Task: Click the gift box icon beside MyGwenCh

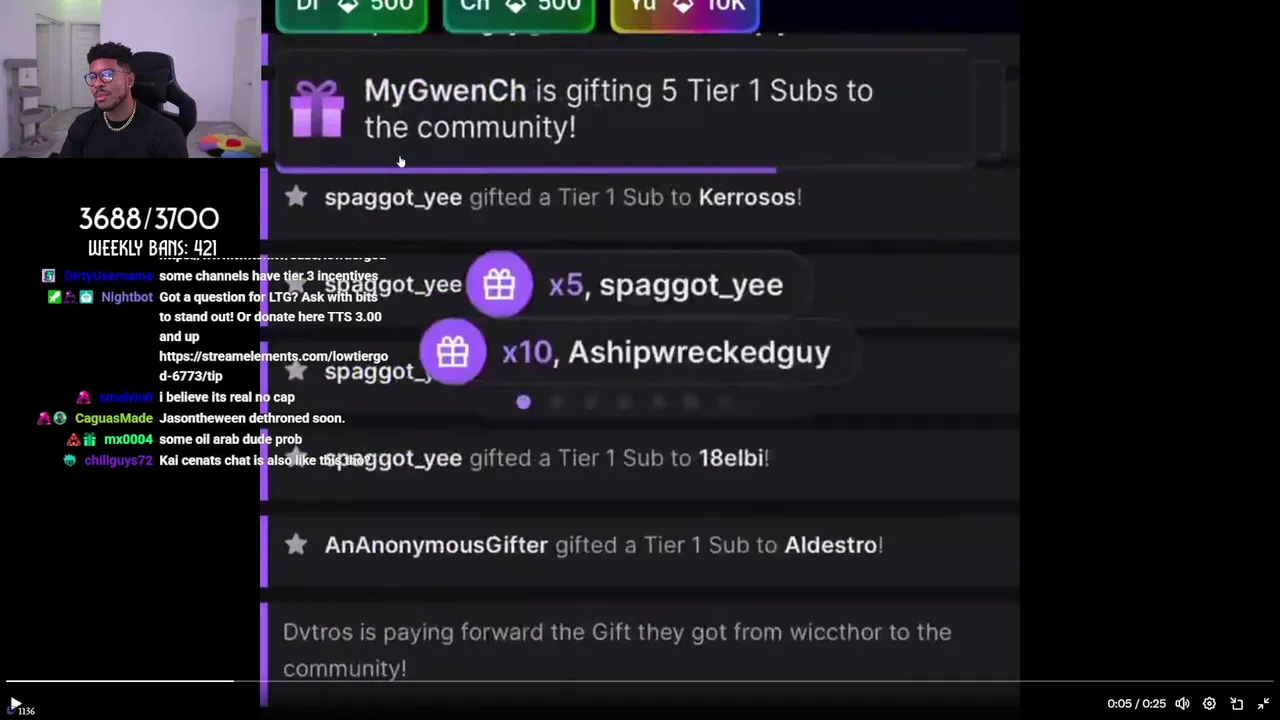Action: pos(317,109)
